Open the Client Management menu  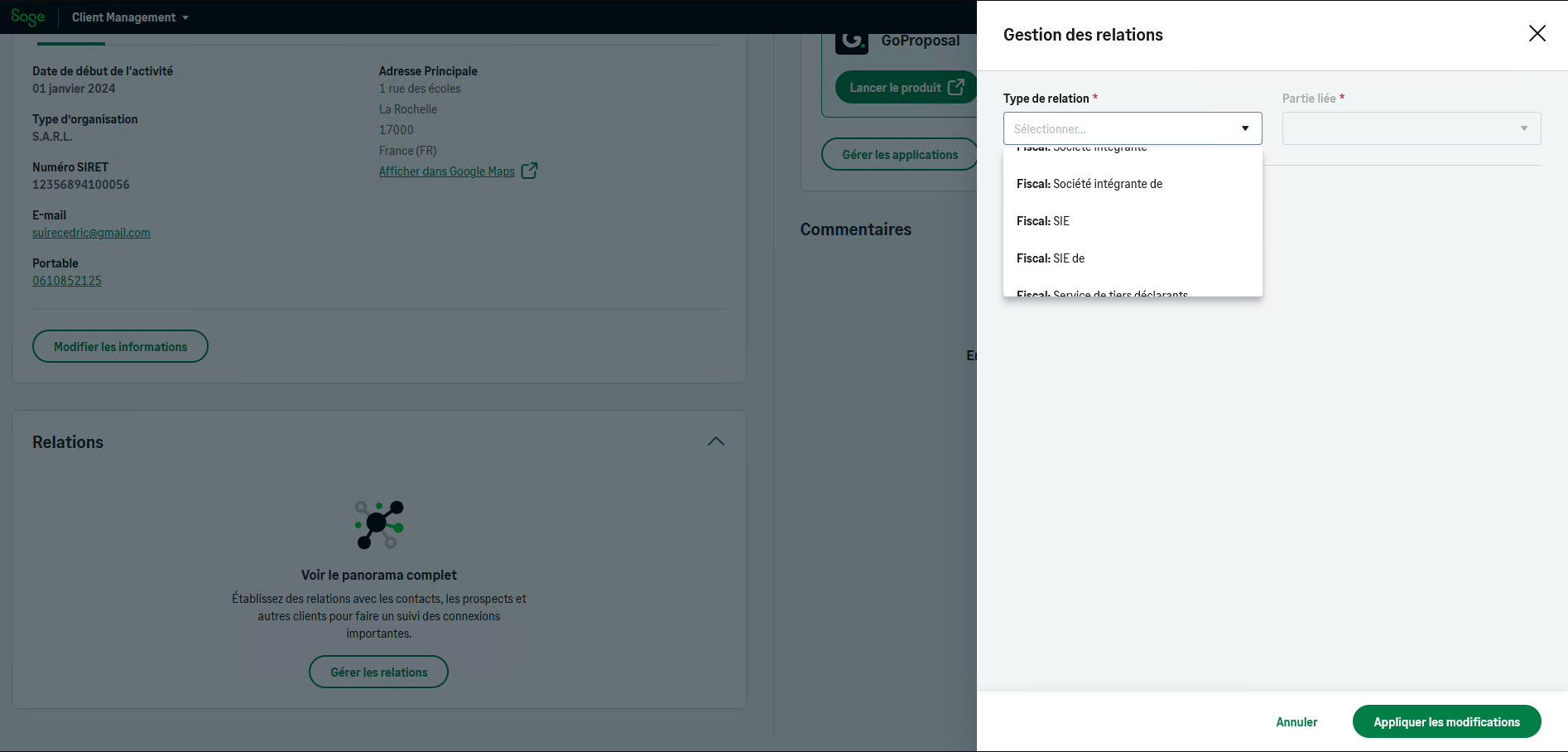(x=130, y=17)
